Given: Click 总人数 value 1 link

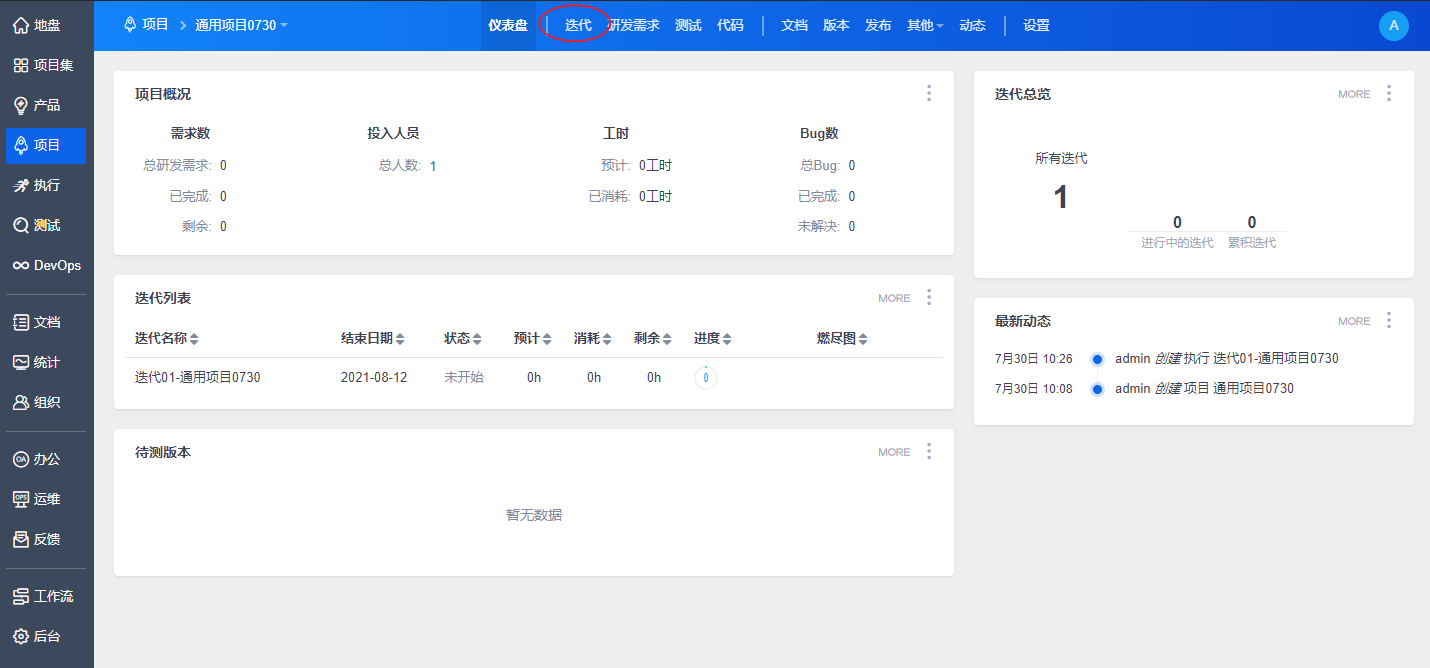Looking at the screenshot, I should coord(433,166).
